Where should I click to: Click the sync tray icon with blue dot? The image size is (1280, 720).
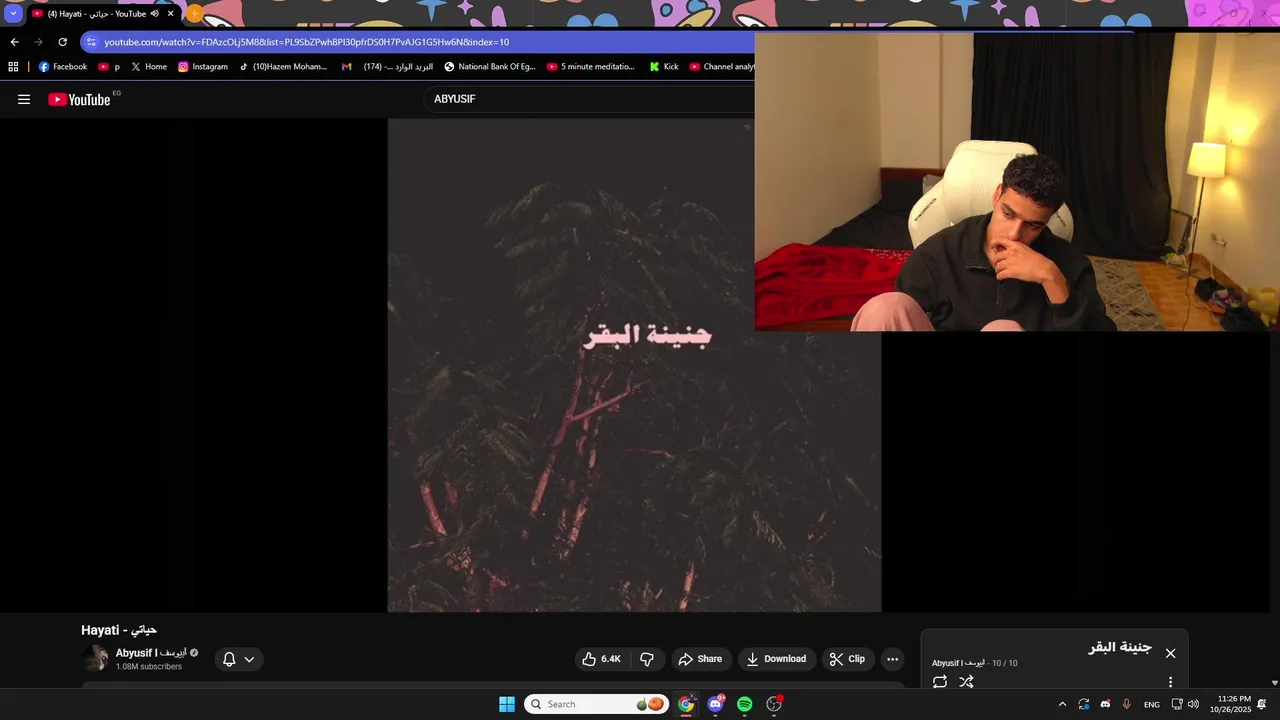[x=1084, y=704]
